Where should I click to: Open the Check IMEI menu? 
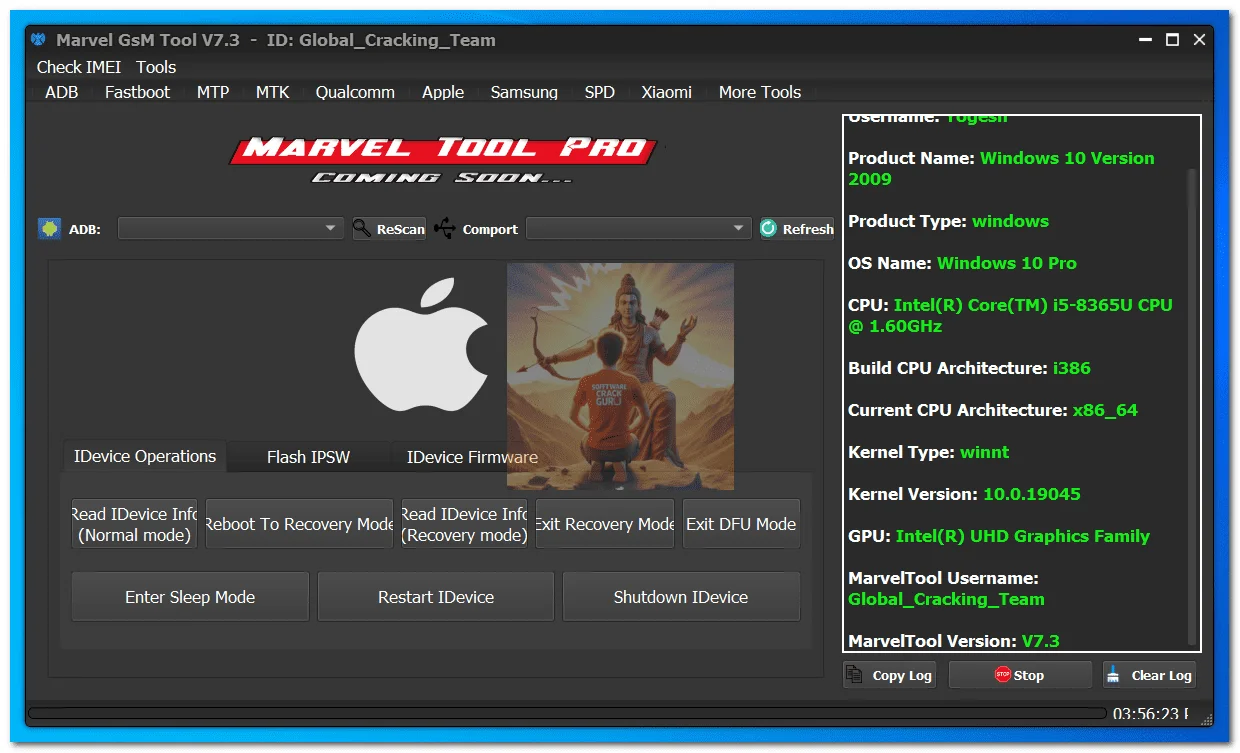tap(79, 67)
